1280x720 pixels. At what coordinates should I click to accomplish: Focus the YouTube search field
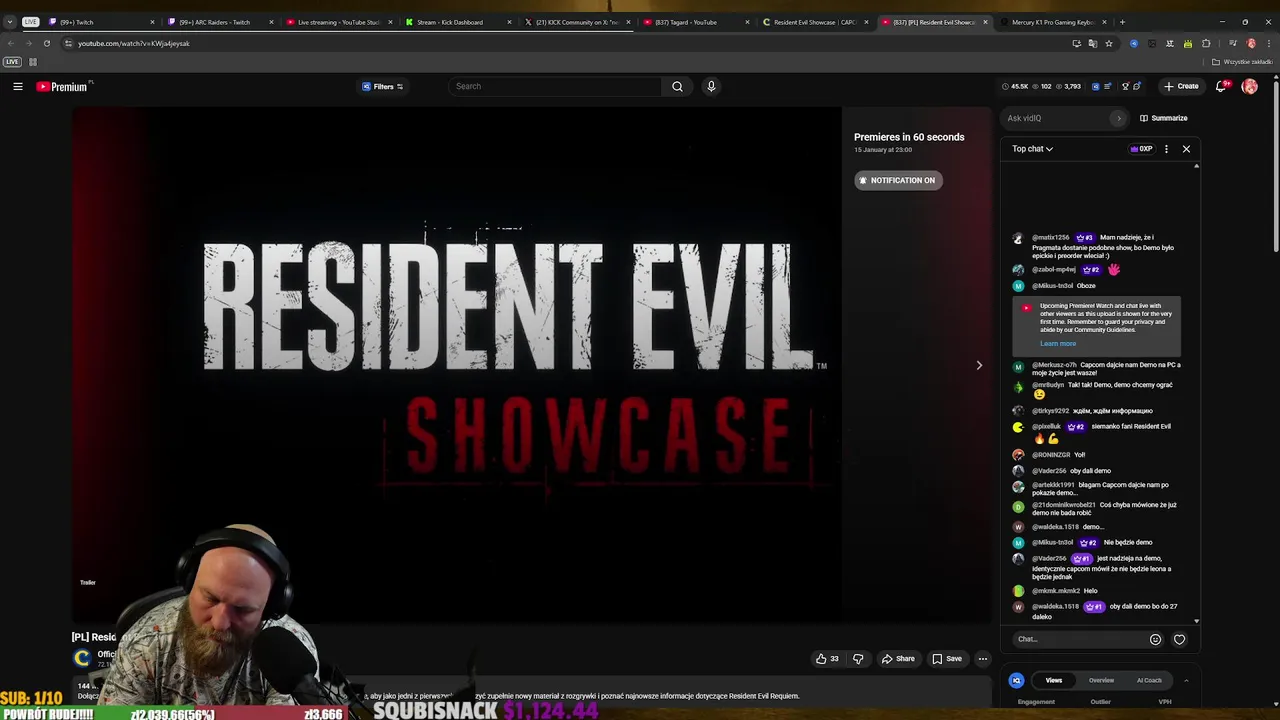pyautogui.click(x=555, y=86)
